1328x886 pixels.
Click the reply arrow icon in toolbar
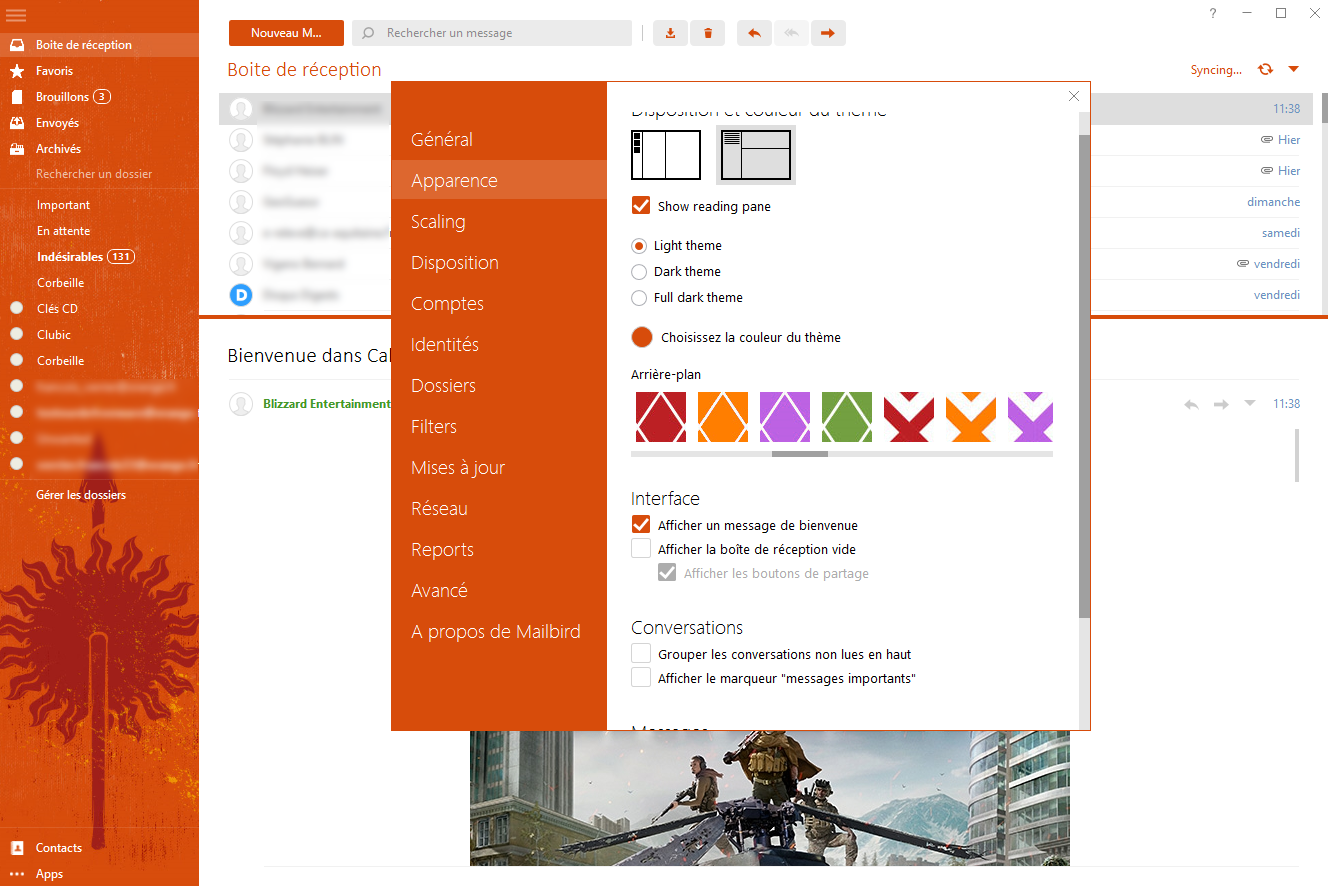755,33
